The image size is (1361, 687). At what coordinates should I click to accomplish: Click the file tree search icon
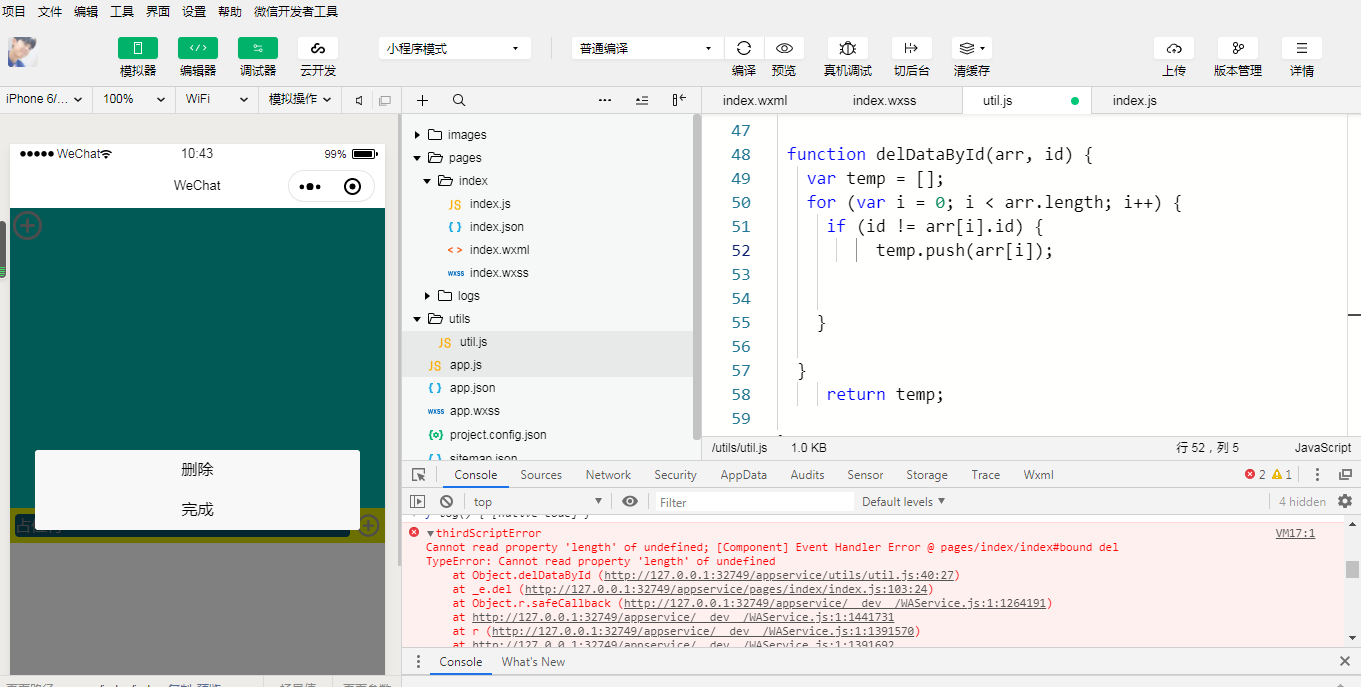click(x=459, y=100)
